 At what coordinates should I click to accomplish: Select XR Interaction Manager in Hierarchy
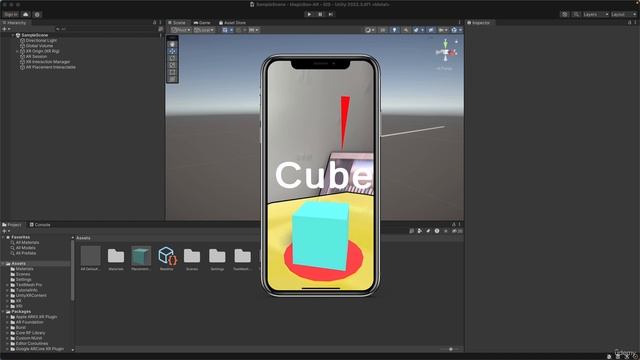pos(47,62)
